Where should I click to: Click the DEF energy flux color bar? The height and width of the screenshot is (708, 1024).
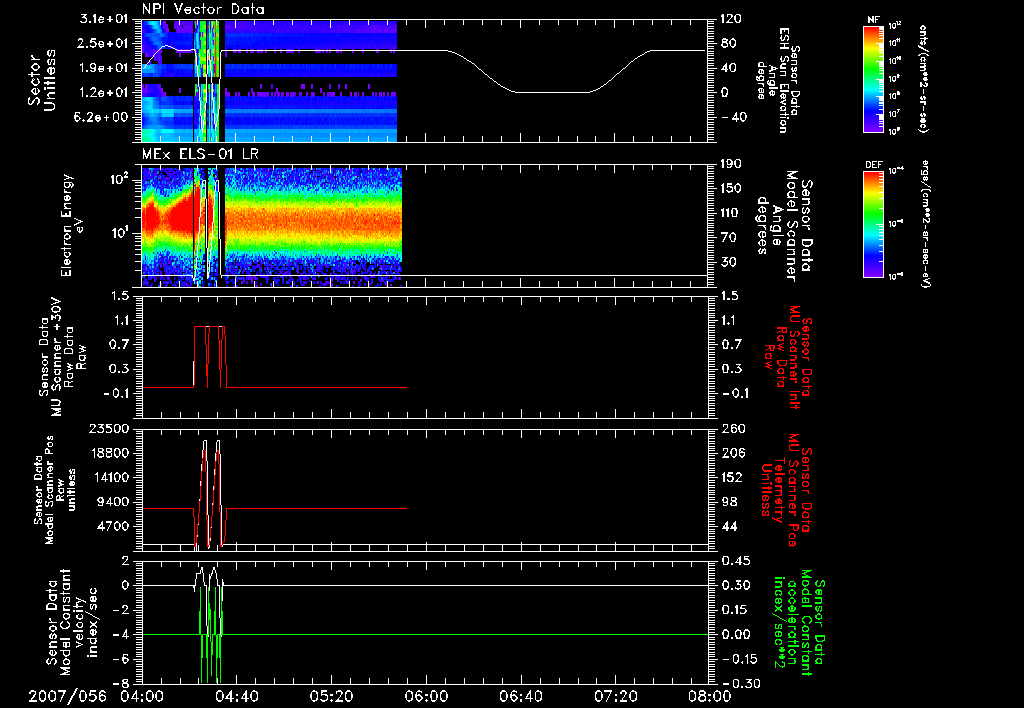(874, 224)
